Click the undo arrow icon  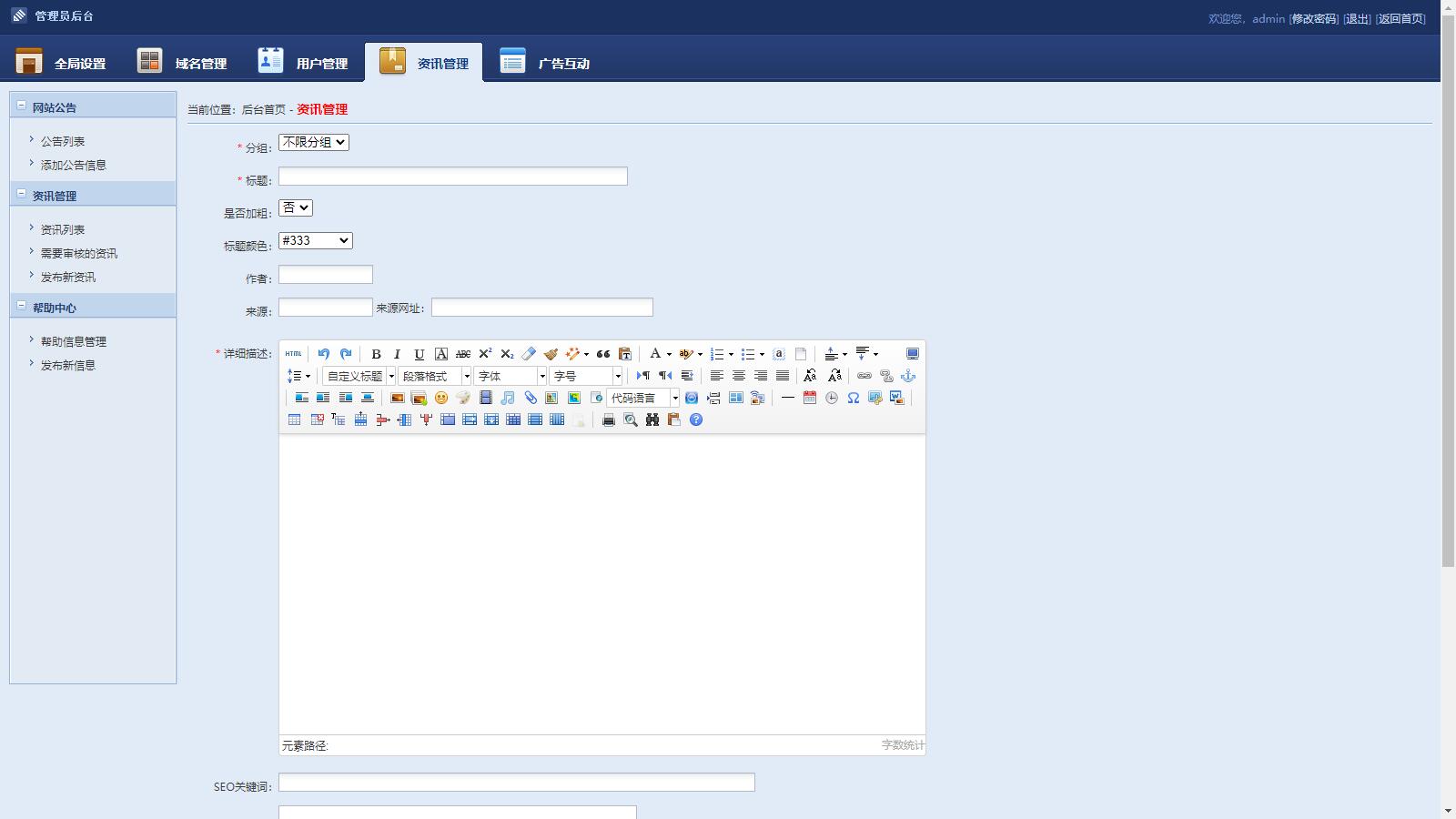coord(323,354)
